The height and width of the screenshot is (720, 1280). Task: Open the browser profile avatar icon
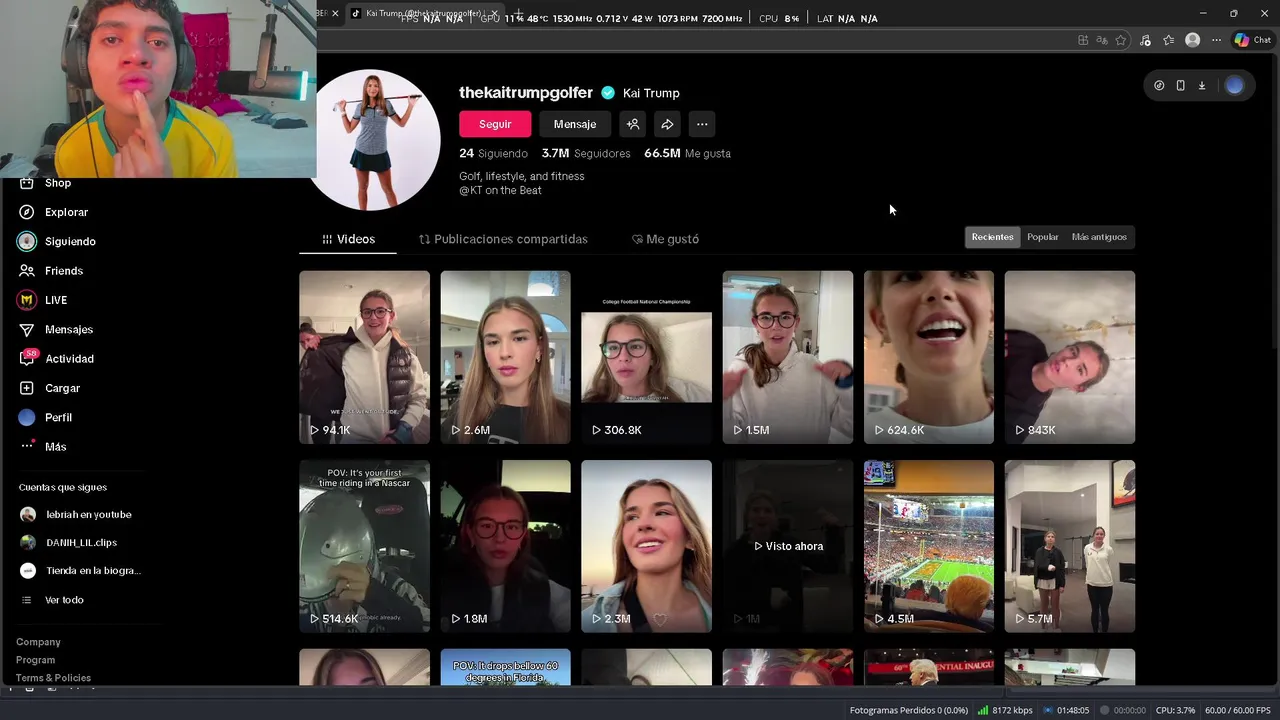[x=1192, y=40]
